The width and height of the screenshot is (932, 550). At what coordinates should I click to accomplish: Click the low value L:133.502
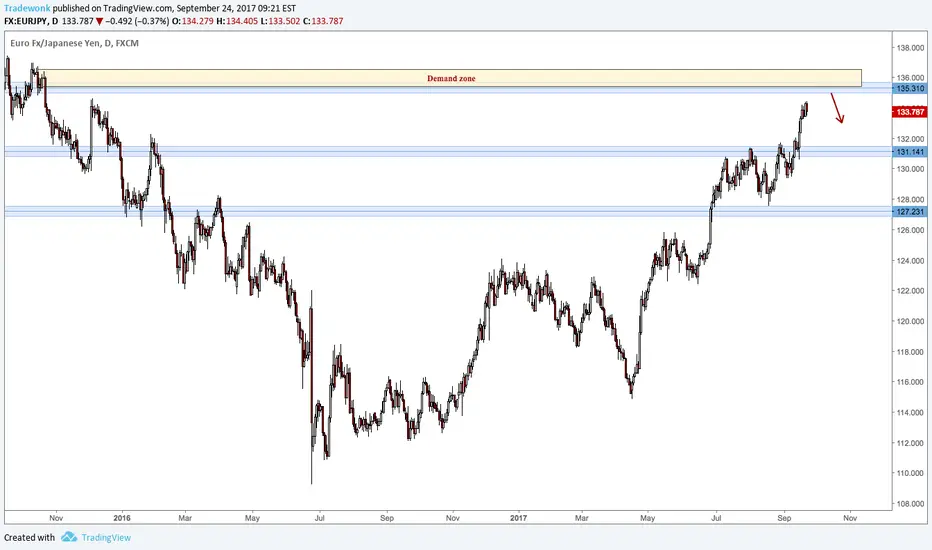281,21
